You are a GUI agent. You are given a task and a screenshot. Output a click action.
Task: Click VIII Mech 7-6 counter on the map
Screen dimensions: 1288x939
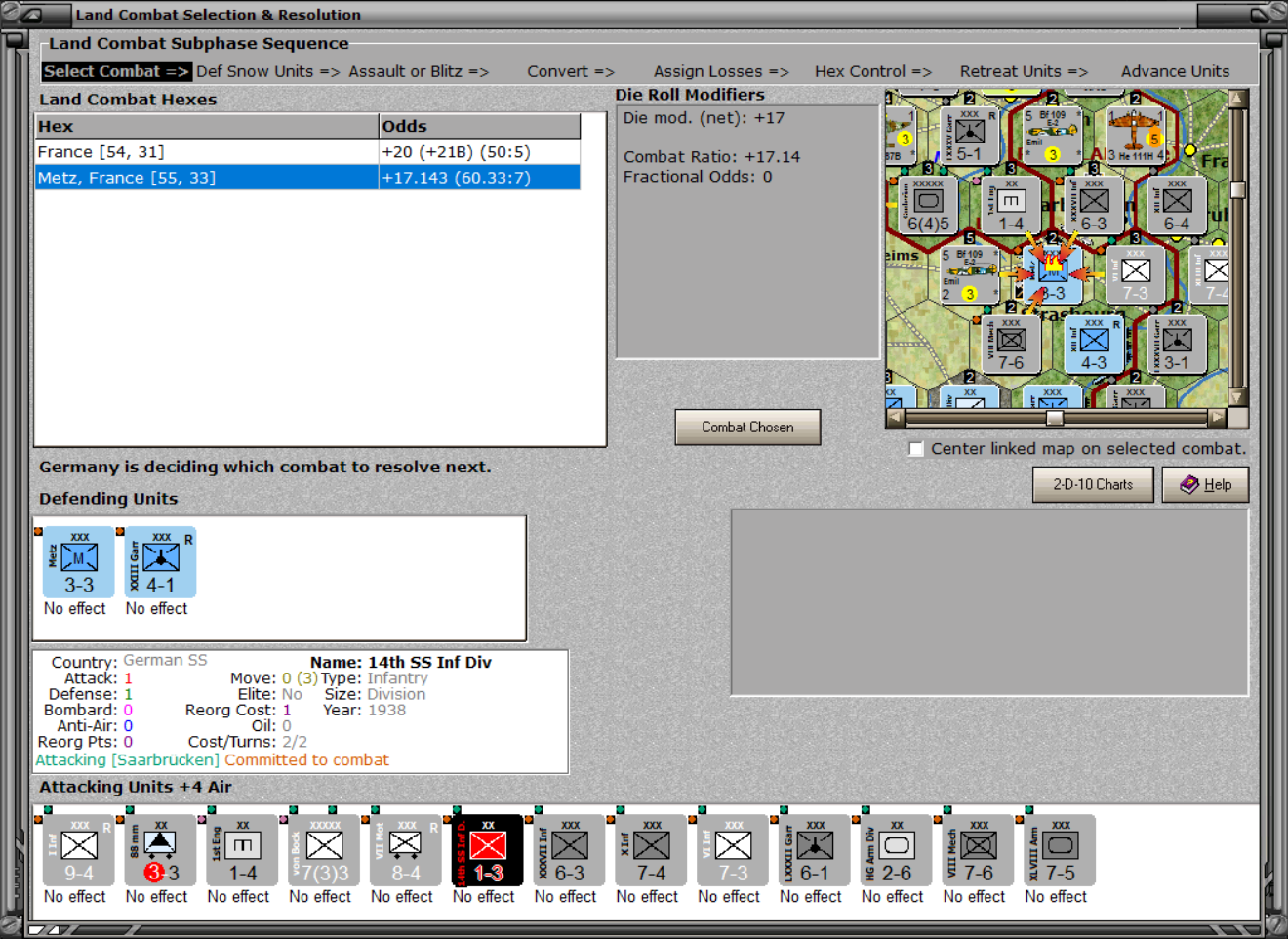coord(1011,346)
